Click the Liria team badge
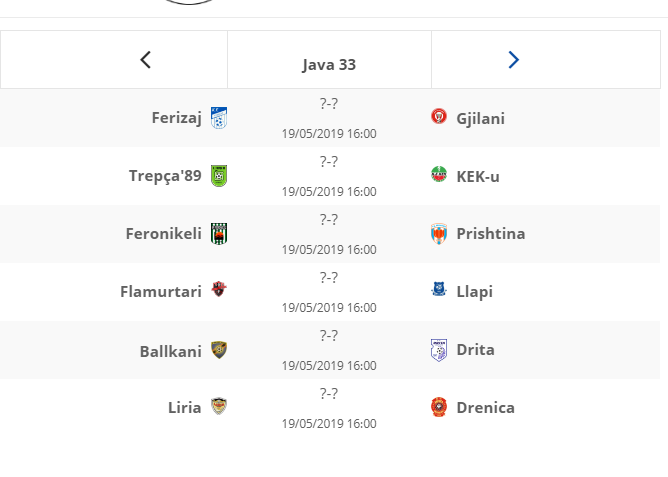Viewport: 668px width, 477px height. (x=219, y=406)
